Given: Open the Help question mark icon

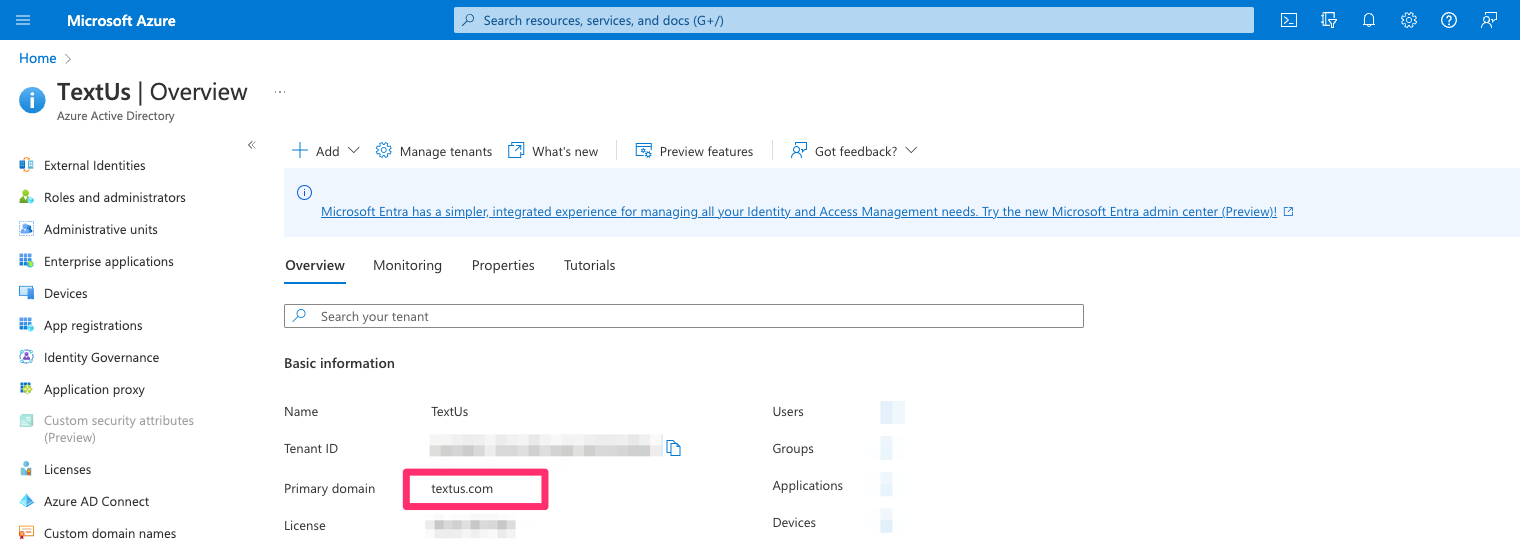Looking at the screenshot, I should tap(1449, 20).
